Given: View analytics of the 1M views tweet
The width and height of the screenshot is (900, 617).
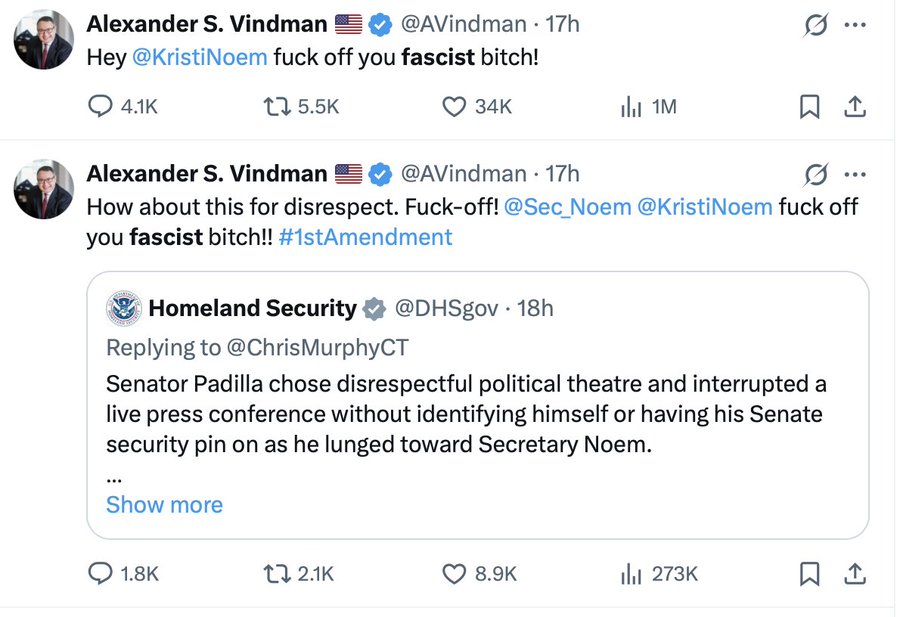Looking at the screenshot, I should click(x=631, y=106).
